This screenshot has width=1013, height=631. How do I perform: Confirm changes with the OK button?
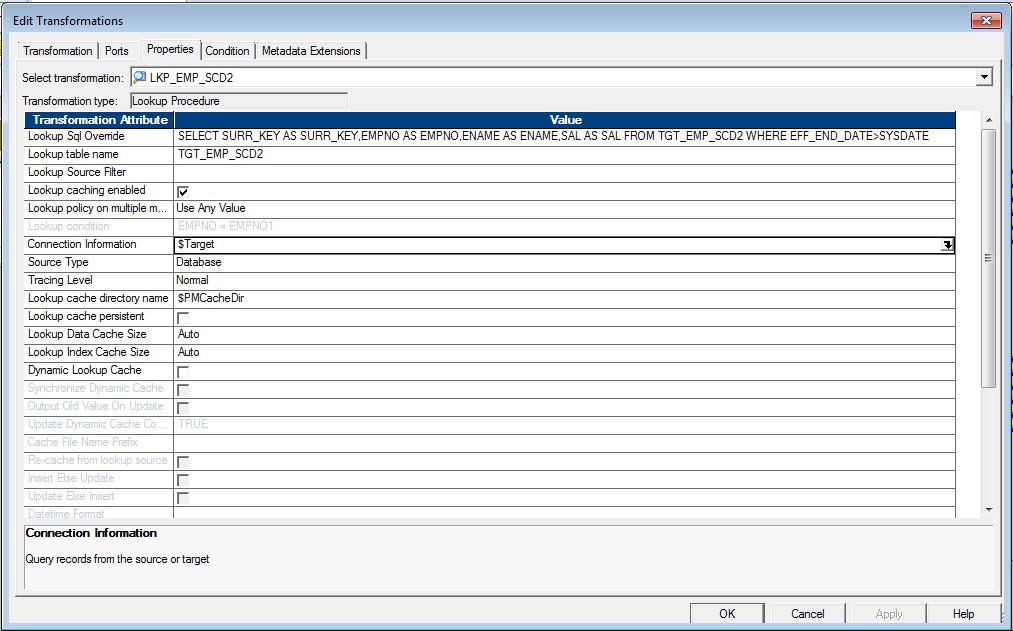click(727, 613)
